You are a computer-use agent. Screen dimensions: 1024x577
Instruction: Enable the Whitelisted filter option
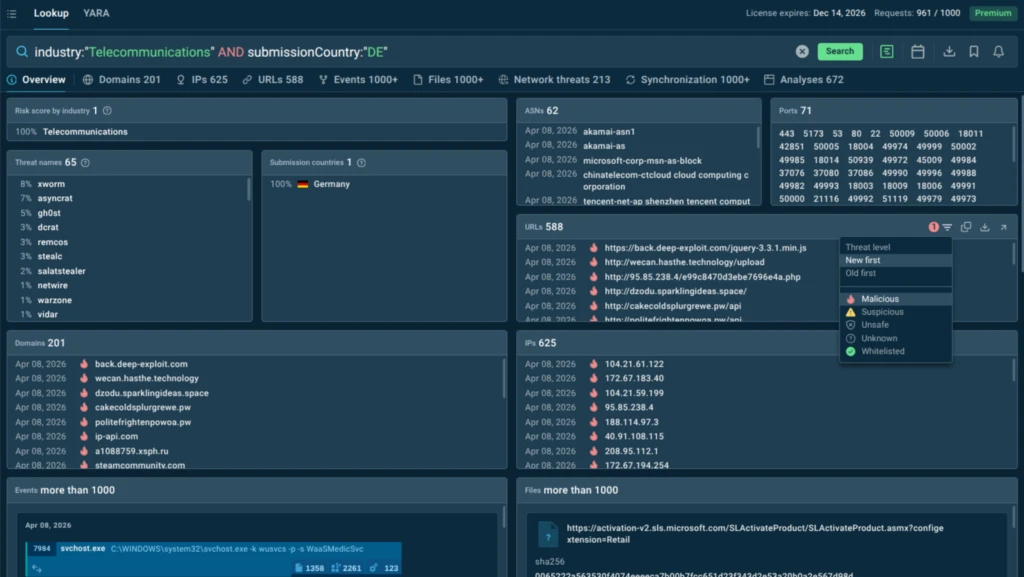click(881, 351)
